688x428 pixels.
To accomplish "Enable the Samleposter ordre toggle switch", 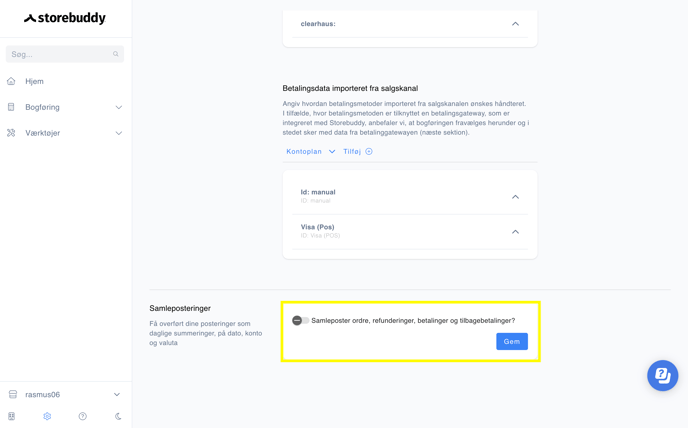I will (301, 320).
